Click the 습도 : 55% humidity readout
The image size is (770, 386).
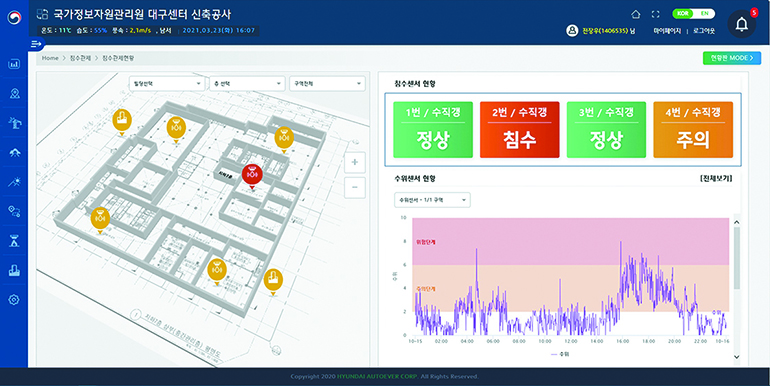click(92, 30)
